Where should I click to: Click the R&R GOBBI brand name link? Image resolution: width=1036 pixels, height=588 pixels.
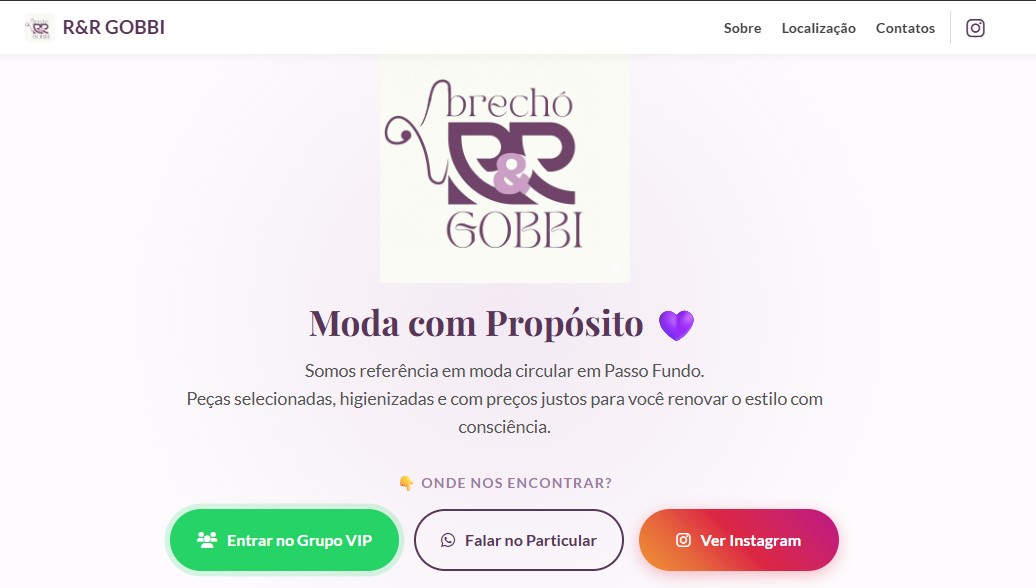tap(114, 27)
